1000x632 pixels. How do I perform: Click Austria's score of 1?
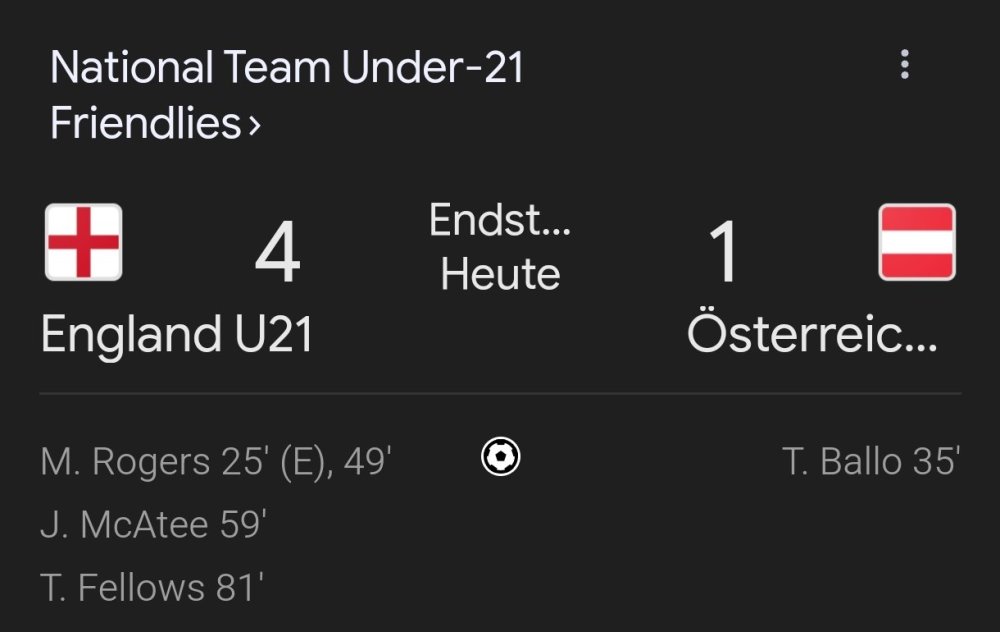723,254
